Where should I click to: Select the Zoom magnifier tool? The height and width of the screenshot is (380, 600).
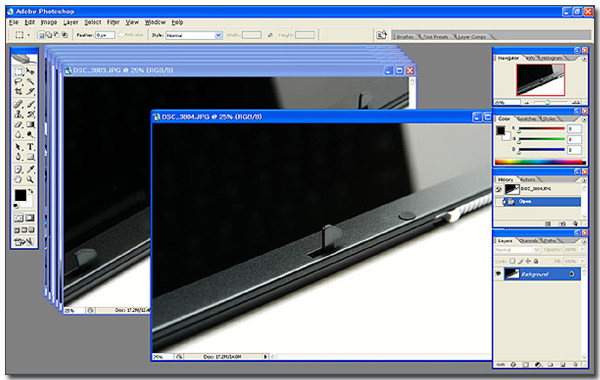[x=30, y=179]
